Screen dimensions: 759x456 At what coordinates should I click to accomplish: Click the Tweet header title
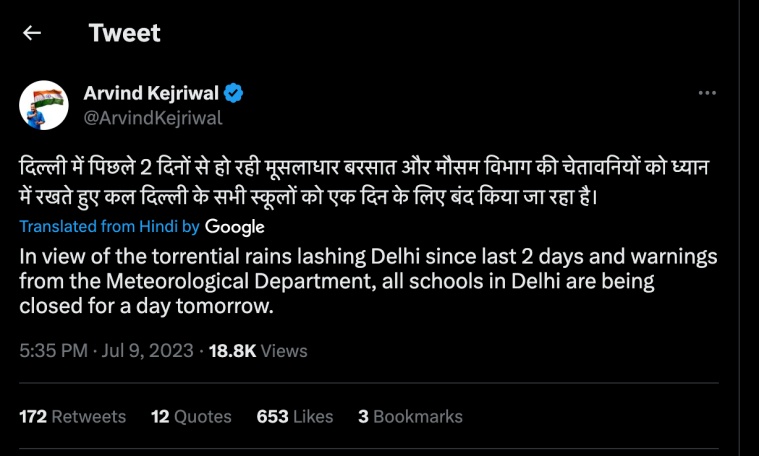124,32
